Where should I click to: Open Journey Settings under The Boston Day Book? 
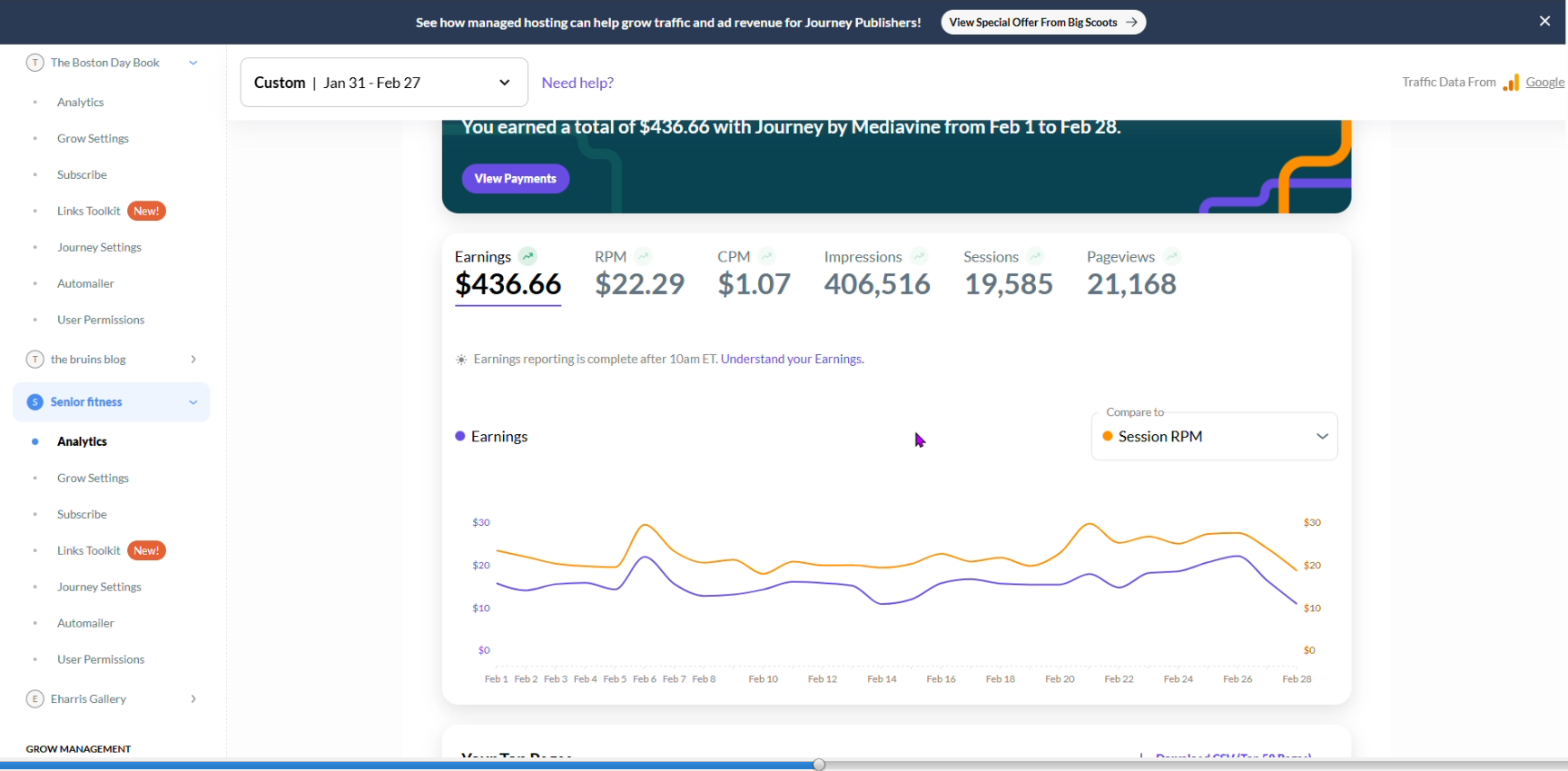[x=99, y=247]
